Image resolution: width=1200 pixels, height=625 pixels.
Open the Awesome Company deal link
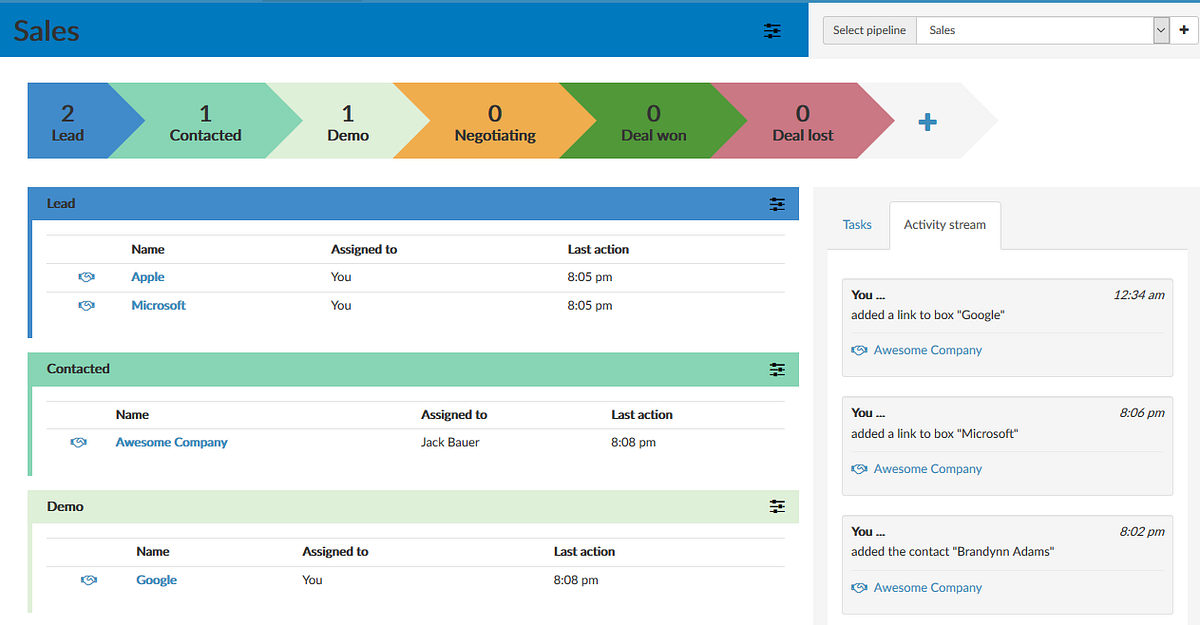point(171,442)
